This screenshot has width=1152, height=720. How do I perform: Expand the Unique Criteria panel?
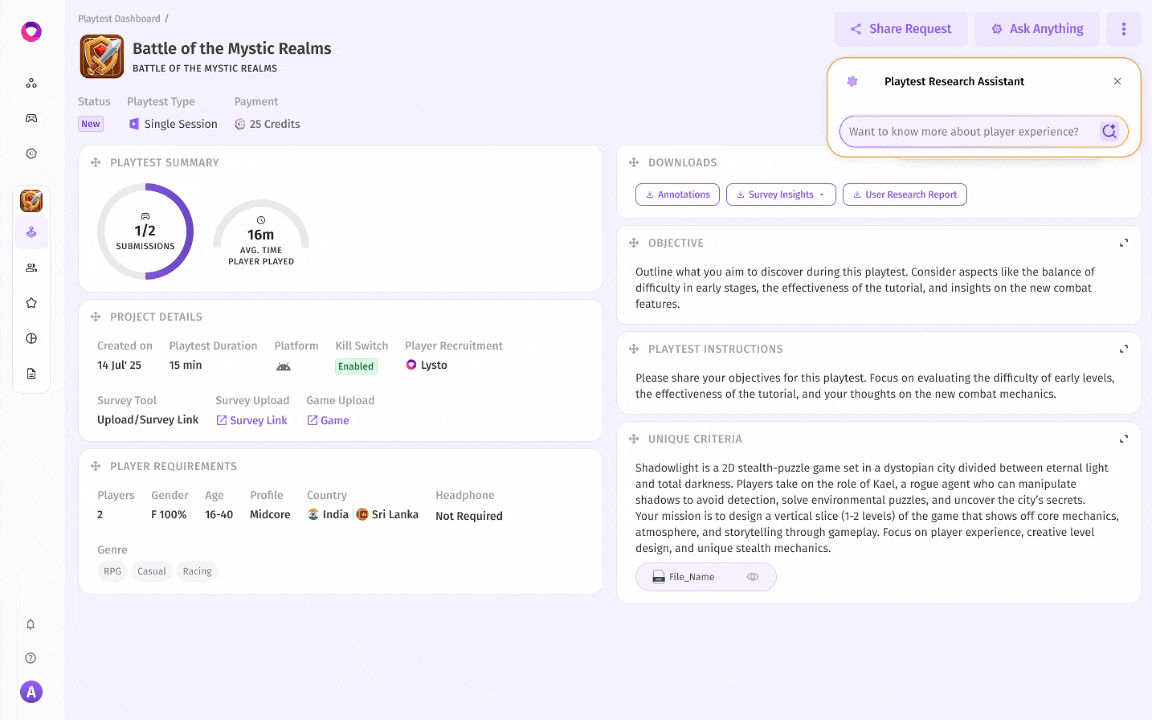pyautogui.click(x=1123, y=438)
